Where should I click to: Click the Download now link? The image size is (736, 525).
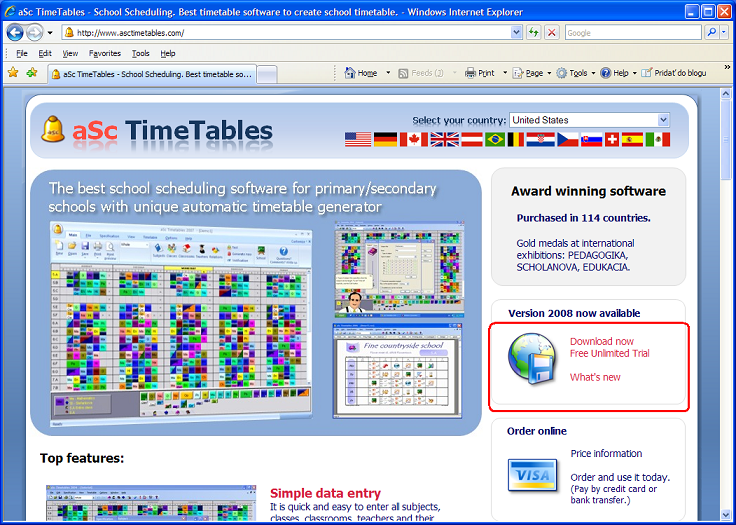pyautogui.click(x=602, y=341)
